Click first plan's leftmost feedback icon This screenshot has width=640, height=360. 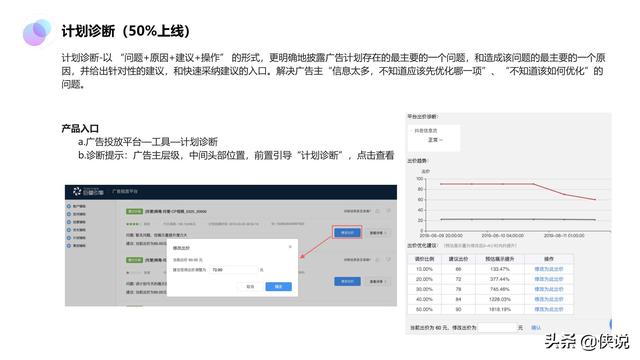[x=378, y=211]
